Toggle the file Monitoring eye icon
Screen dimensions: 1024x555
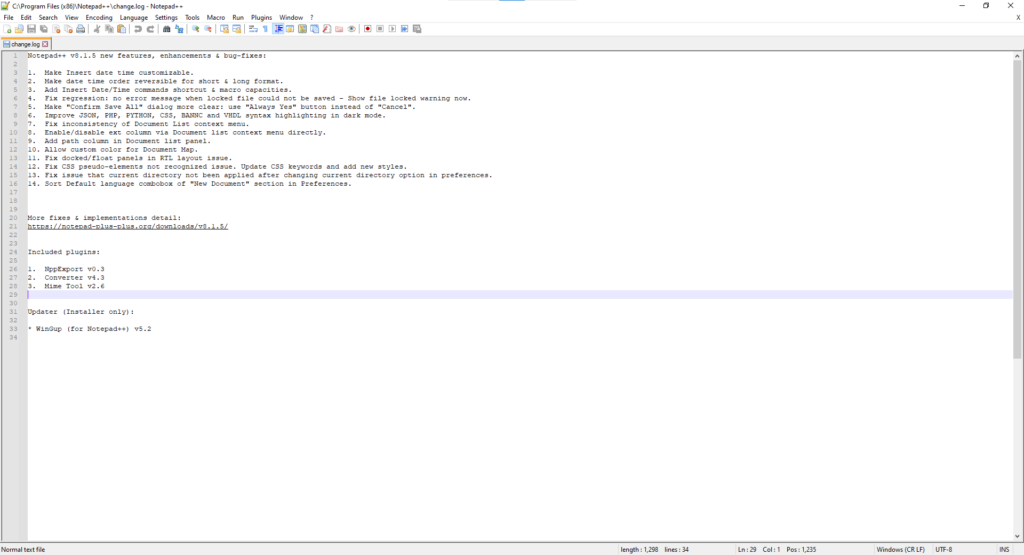click(351, 29)
